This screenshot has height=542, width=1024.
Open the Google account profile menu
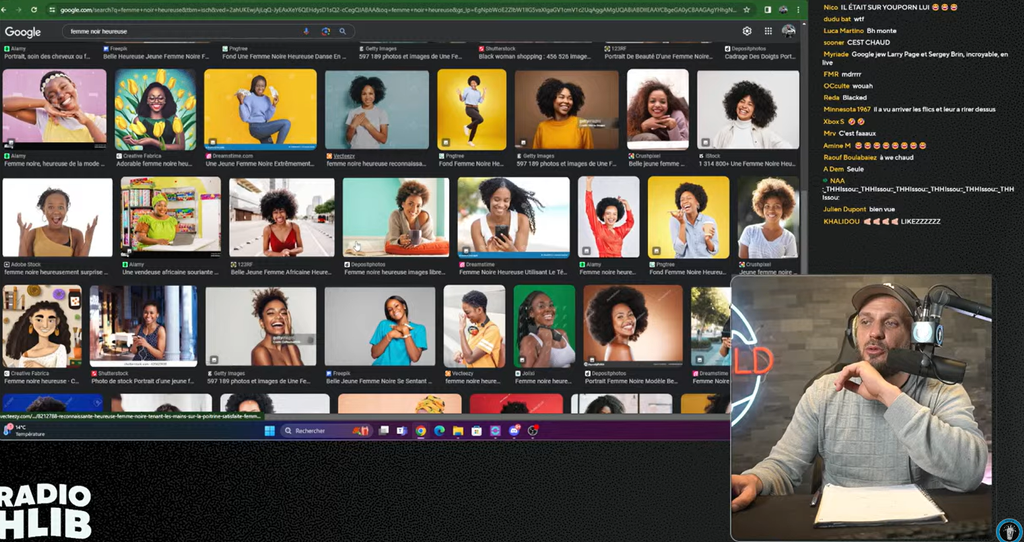pyautogui.click(x=789, y=32)
